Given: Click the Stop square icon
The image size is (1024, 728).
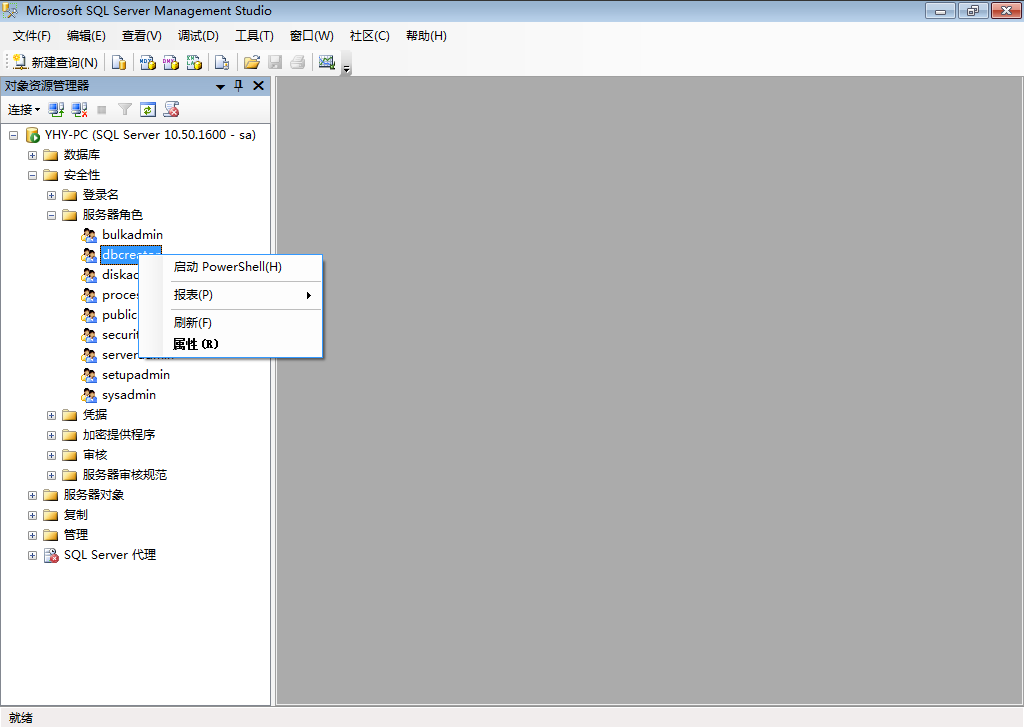Looking at the screenshot, I should coord(102,110).
